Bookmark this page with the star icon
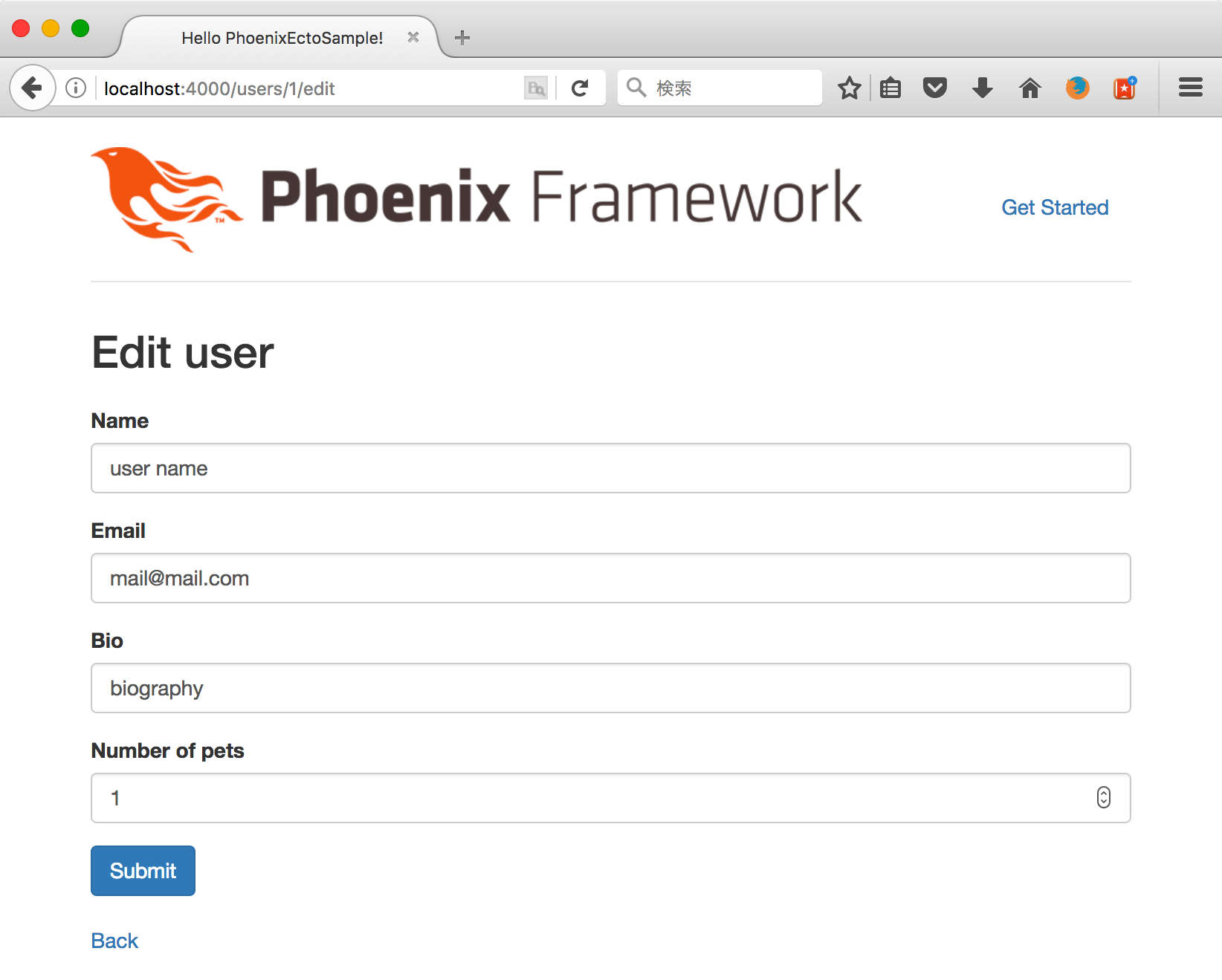Viewport: 1222px width, 980px height. coord(849,88)
